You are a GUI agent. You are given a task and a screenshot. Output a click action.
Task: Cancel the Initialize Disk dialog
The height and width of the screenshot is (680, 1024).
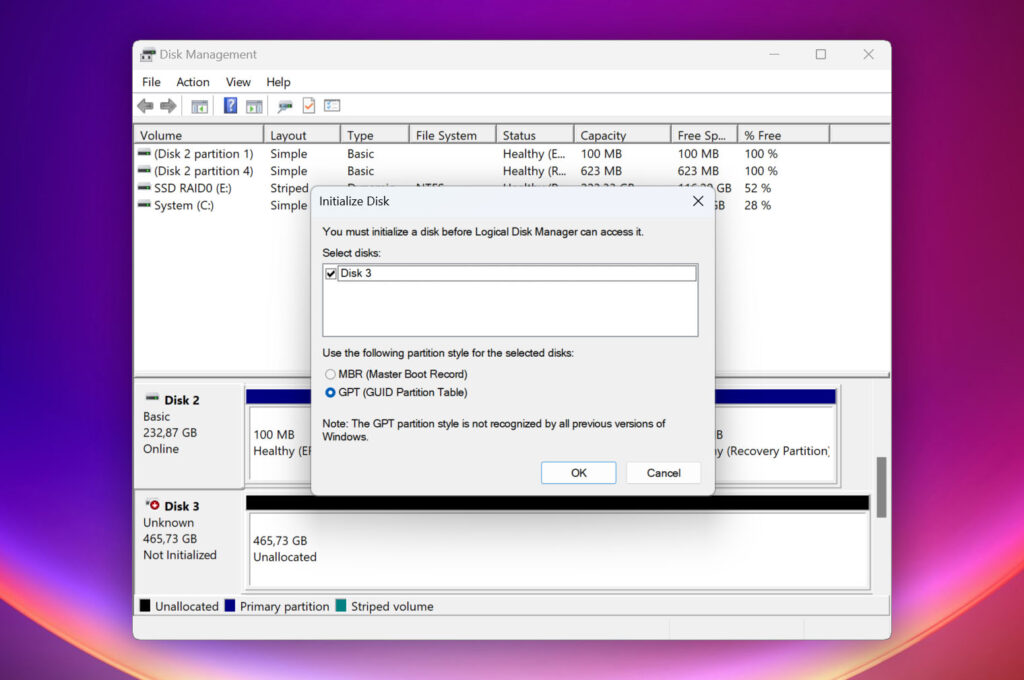tap(663, 473)
